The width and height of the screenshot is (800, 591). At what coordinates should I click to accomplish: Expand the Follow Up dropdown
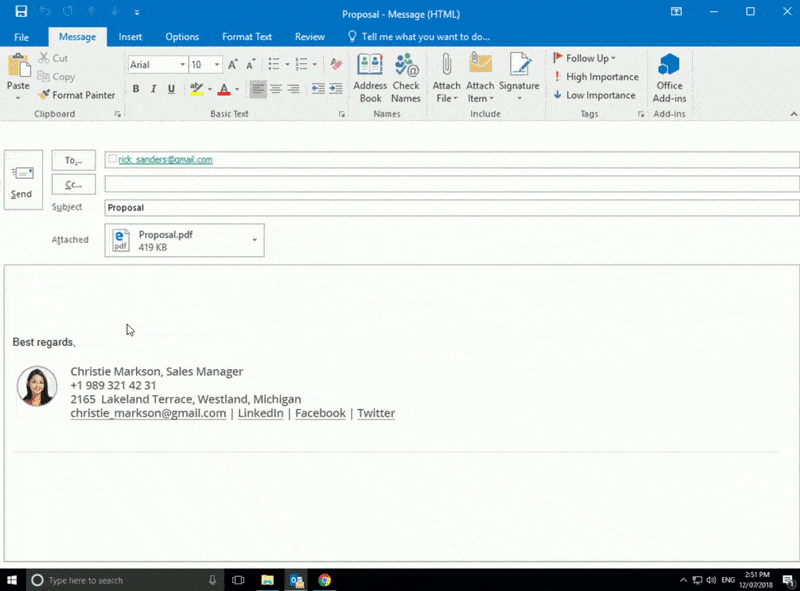(613, 58)
